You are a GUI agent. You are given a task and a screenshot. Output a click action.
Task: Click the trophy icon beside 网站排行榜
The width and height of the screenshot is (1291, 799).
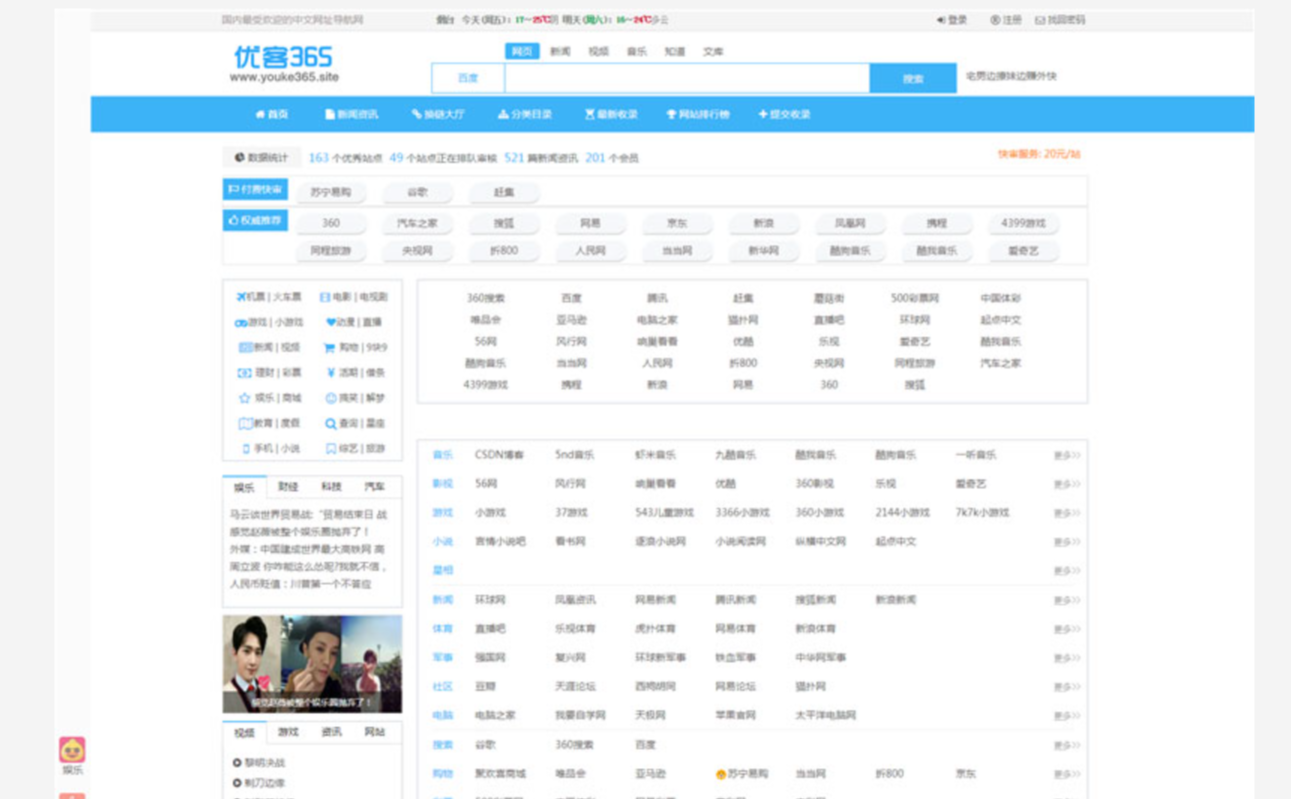tap(671, 114)
